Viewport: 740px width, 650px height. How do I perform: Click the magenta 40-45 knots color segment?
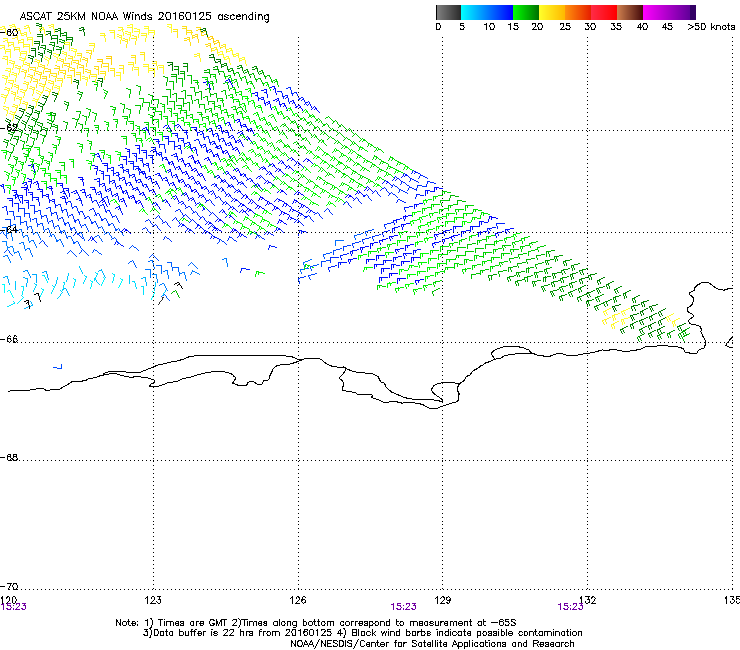[656, 12]
